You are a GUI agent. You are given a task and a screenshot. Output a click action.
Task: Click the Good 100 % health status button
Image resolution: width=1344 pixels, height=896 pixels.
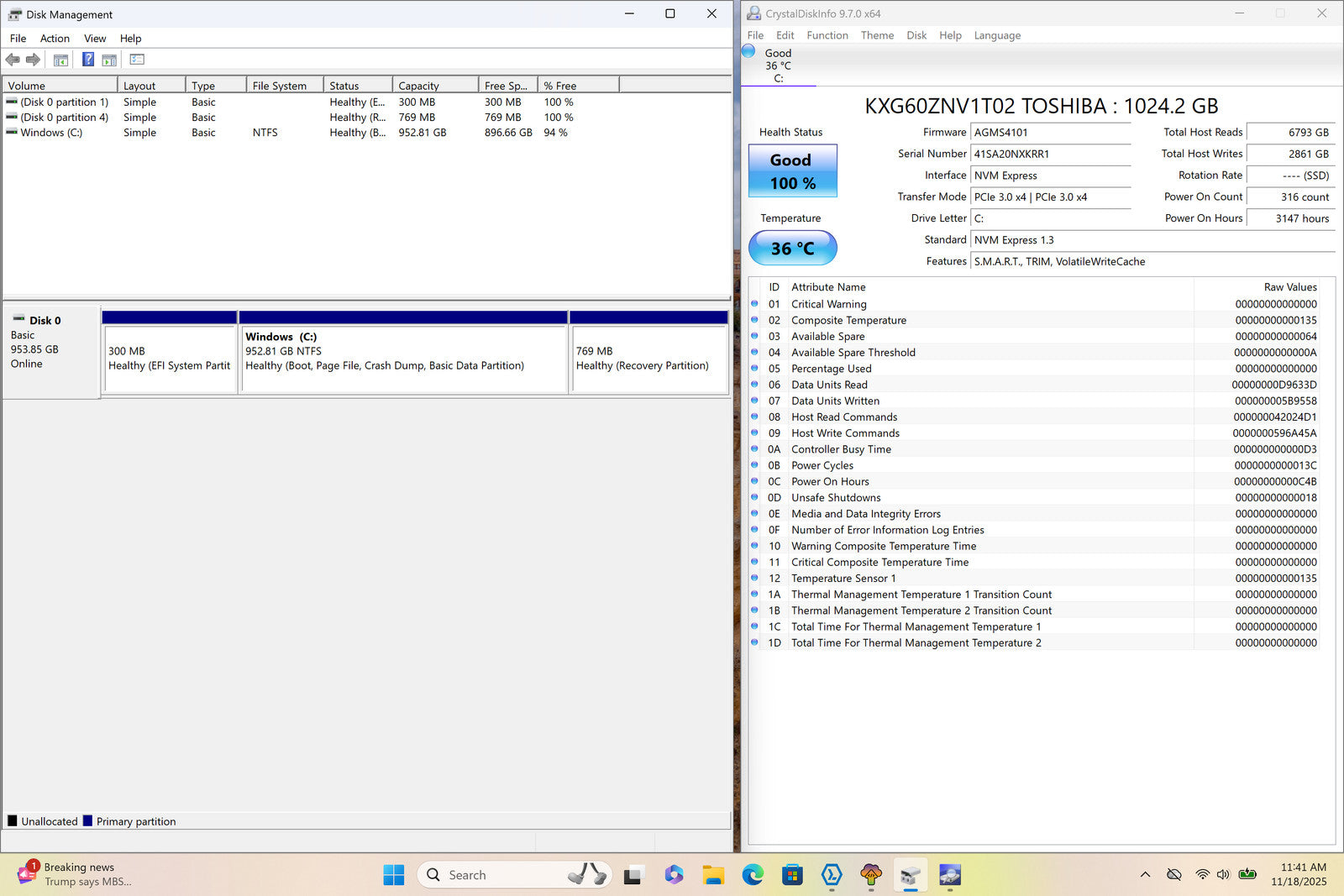[x=792, y=171]
